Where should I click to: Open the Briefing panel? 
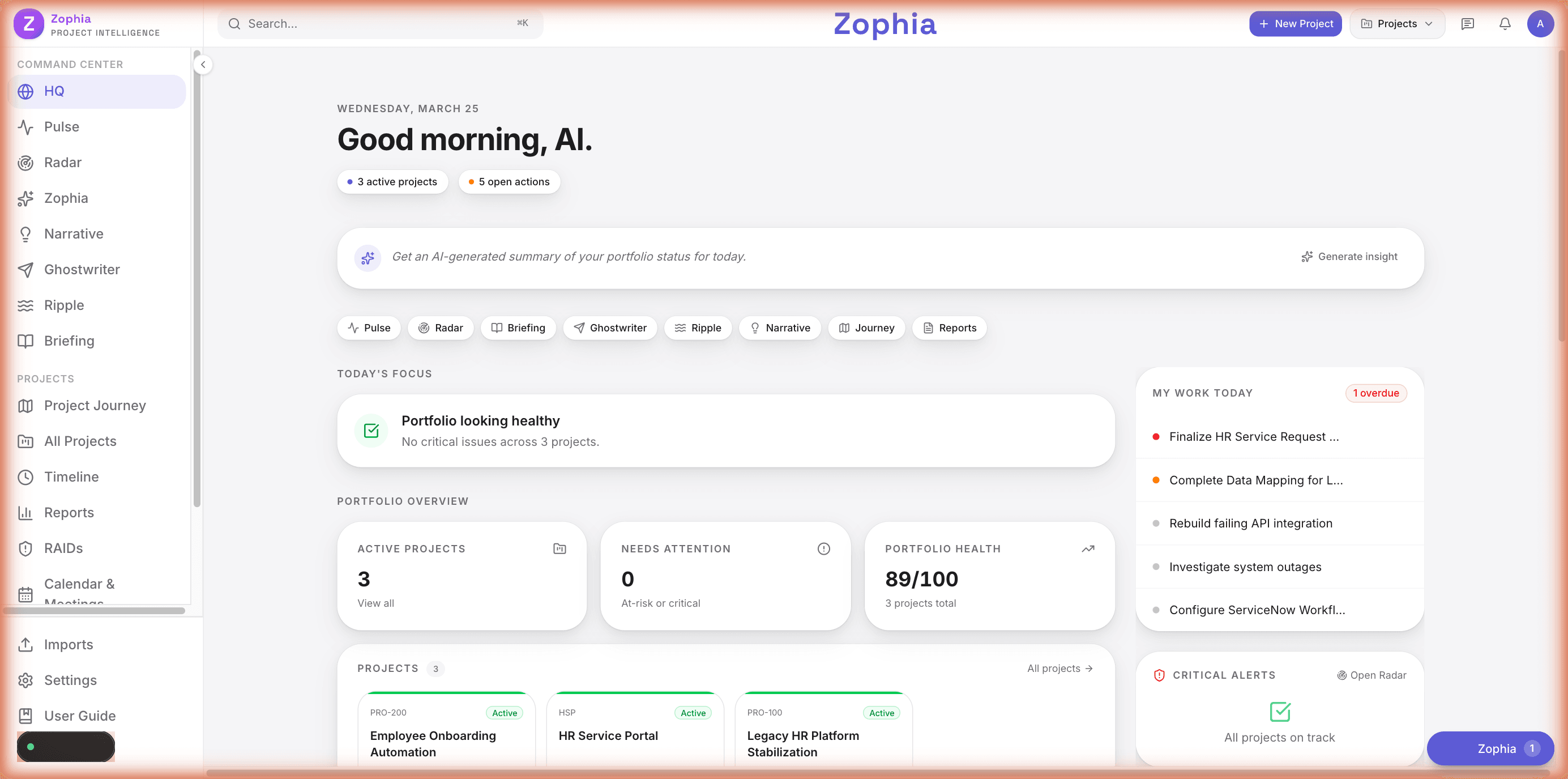(x=69, y=340)
